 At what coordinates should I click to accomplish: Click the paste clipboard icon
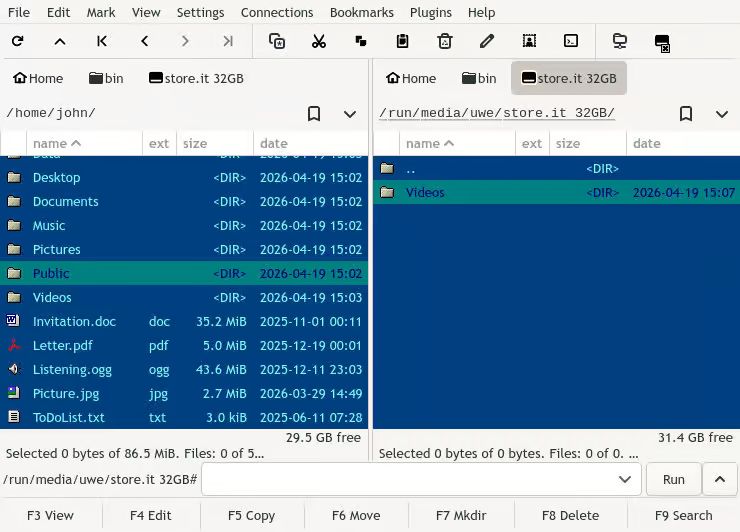tap(403, 41)
